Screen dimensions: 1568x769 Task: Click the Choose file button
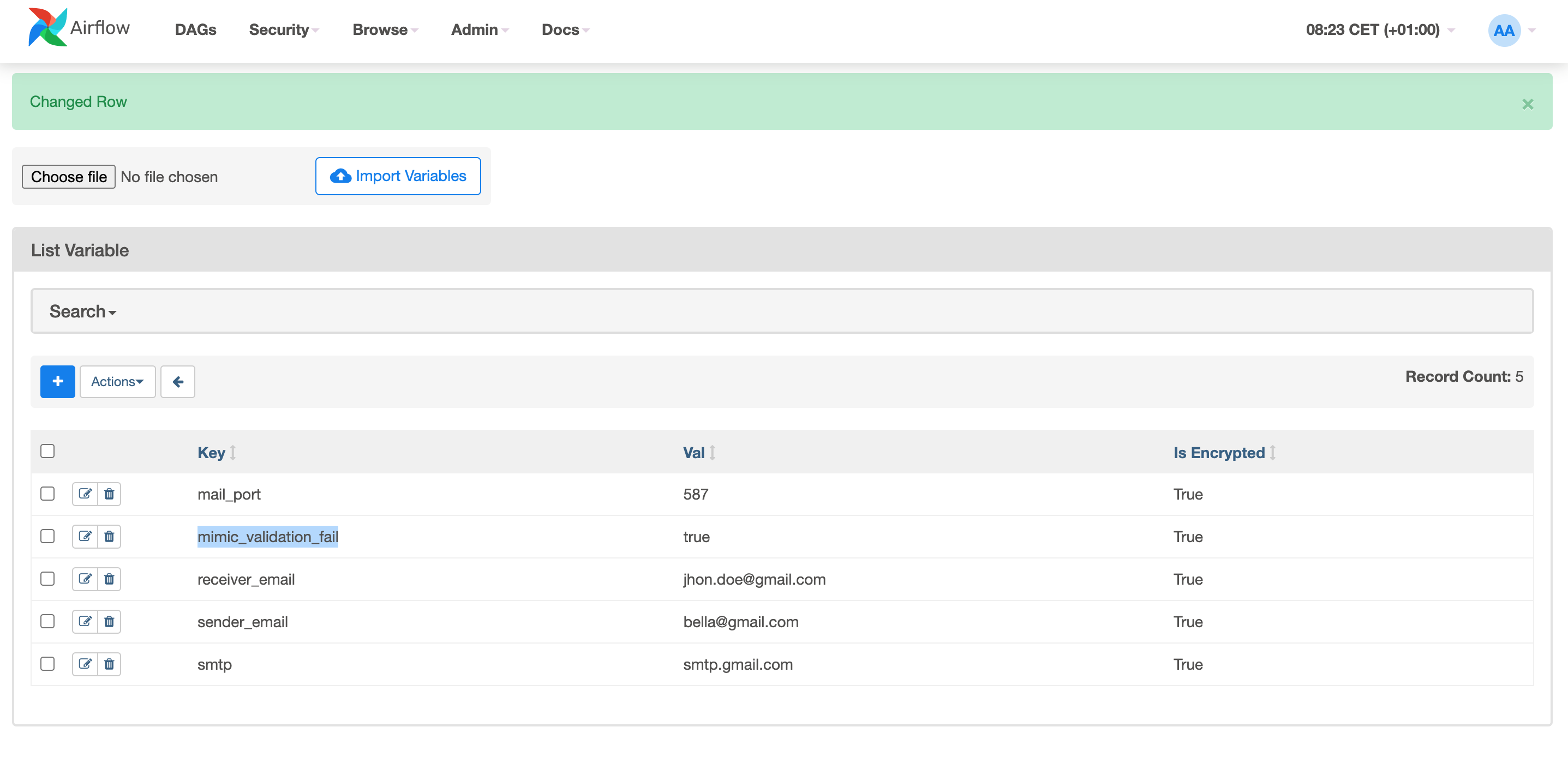point(69,176)
